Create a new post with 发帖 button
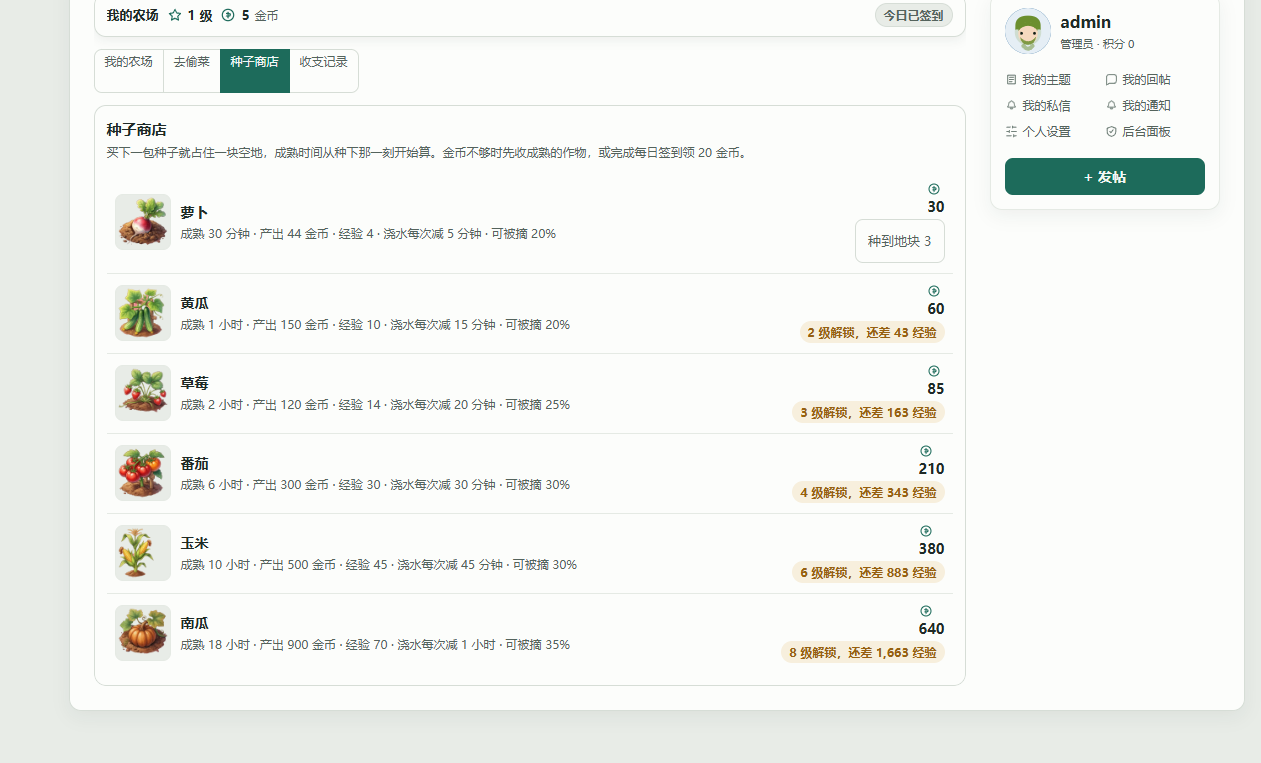The image size is (1261, 763). (x=1105, y=177)
